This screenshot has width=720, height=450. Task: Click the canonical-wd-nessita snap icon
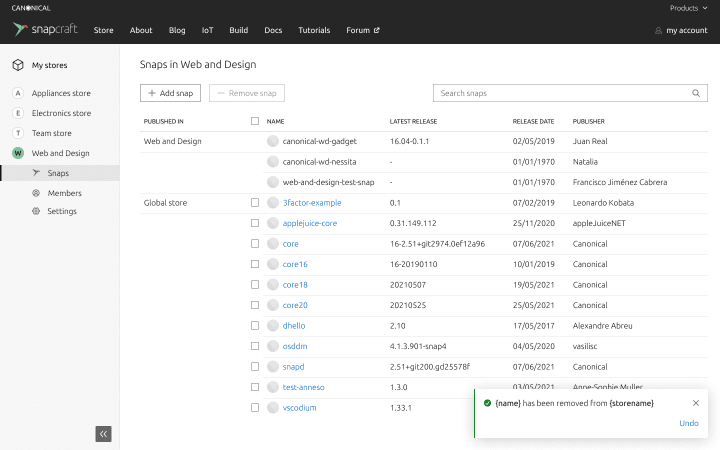click(x=273, y=162)
